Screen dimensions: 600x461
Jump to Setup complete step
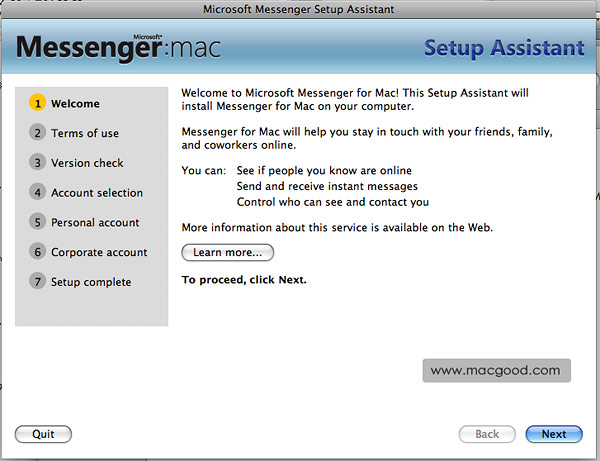pos(91,282)
